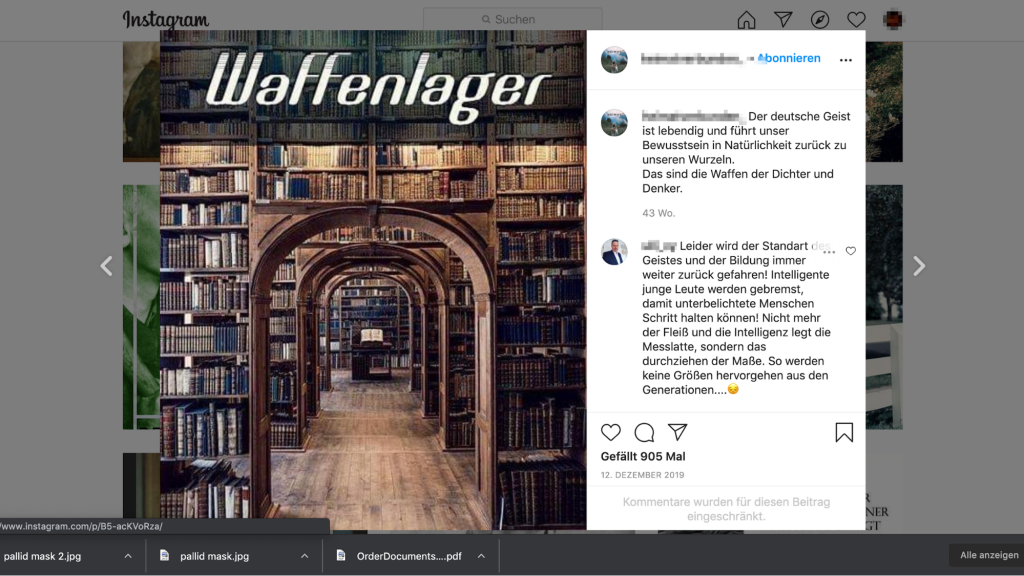Open profile avatar in top navigation
The height and width of the screenshot is (576, 1024).
893,20
